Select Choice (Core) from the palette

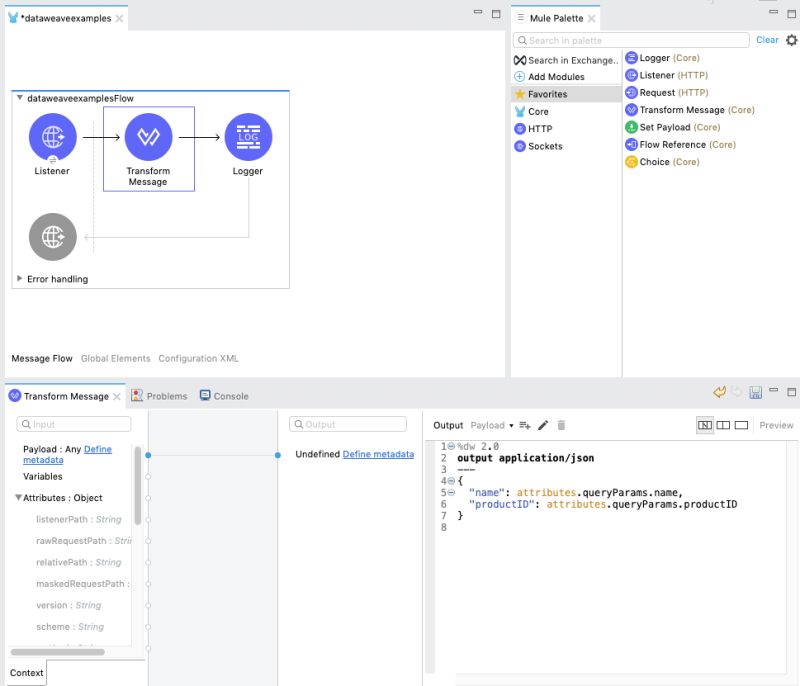(658, 161)
